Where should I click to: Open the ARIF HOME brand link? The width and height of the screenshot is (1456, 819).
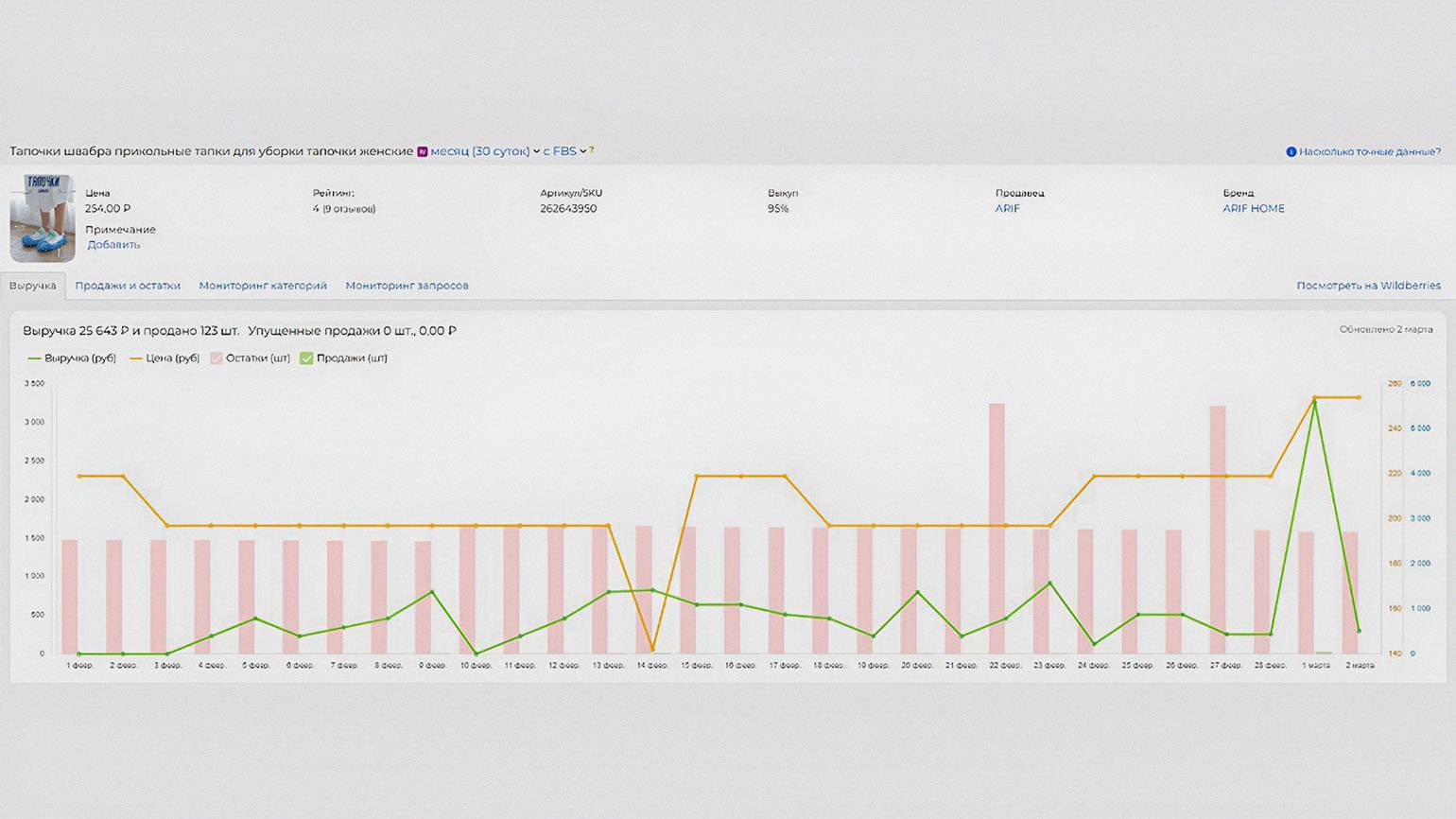1253,209
